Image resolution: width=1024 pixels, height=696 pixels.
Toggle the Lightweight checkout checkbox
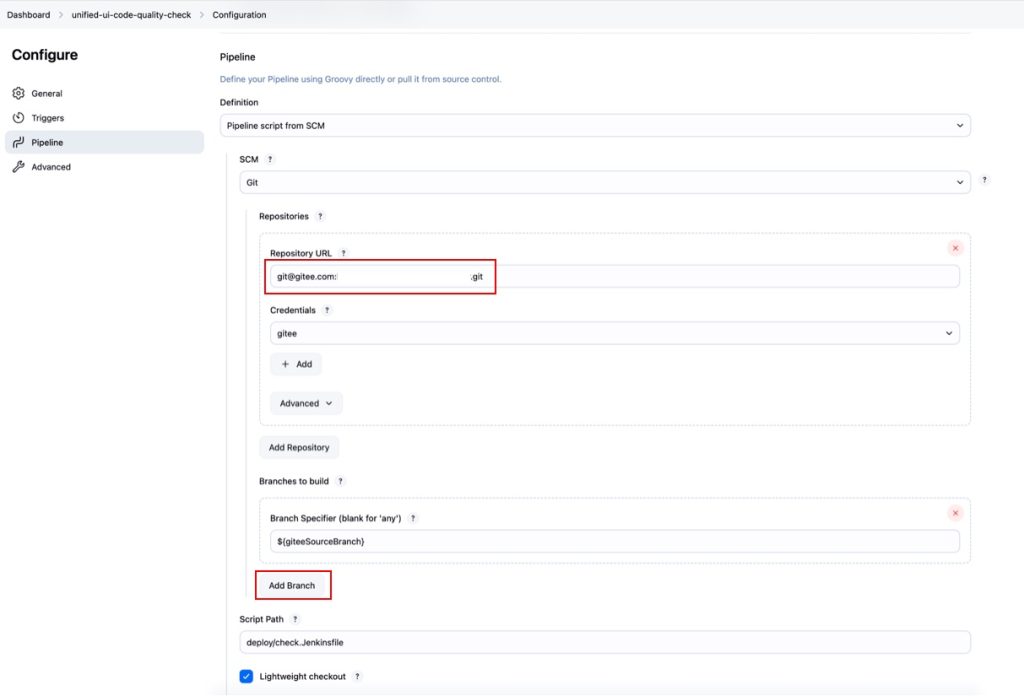pyautogui.click(x=246, y=676)
